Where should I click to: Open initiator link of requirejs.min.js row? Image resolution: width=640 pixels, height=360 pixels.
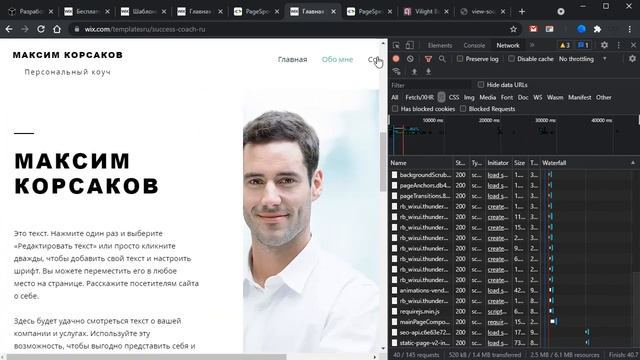pos(498,311)
